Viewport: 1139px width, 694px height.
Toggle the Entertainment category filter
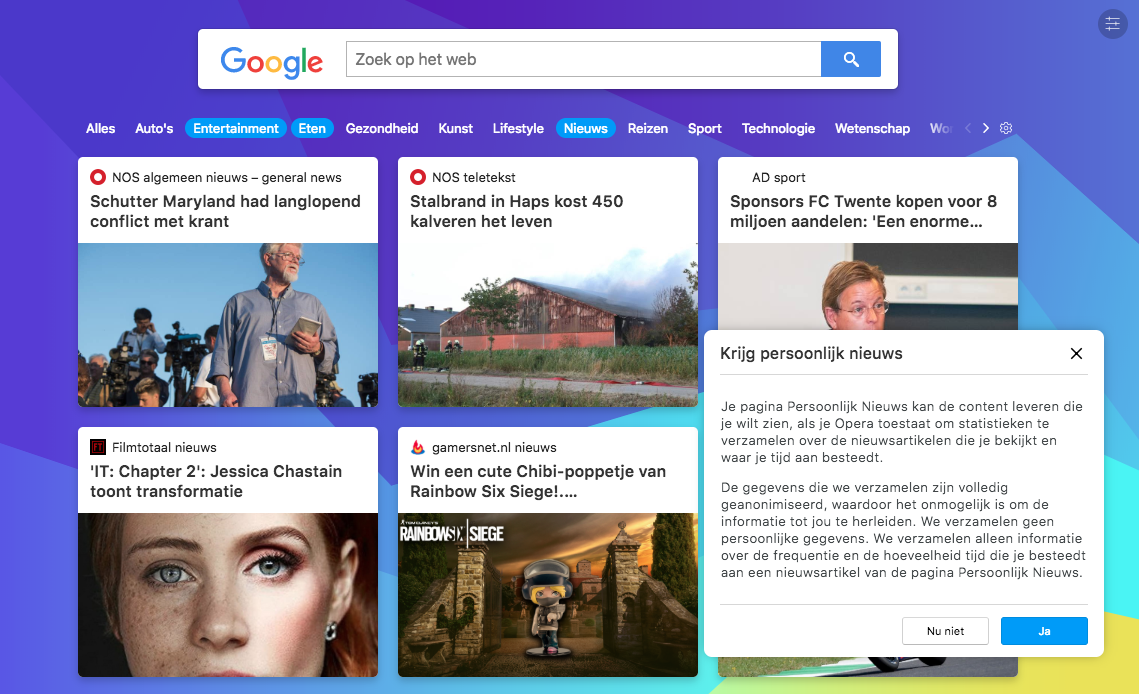[x=236, y=128]
